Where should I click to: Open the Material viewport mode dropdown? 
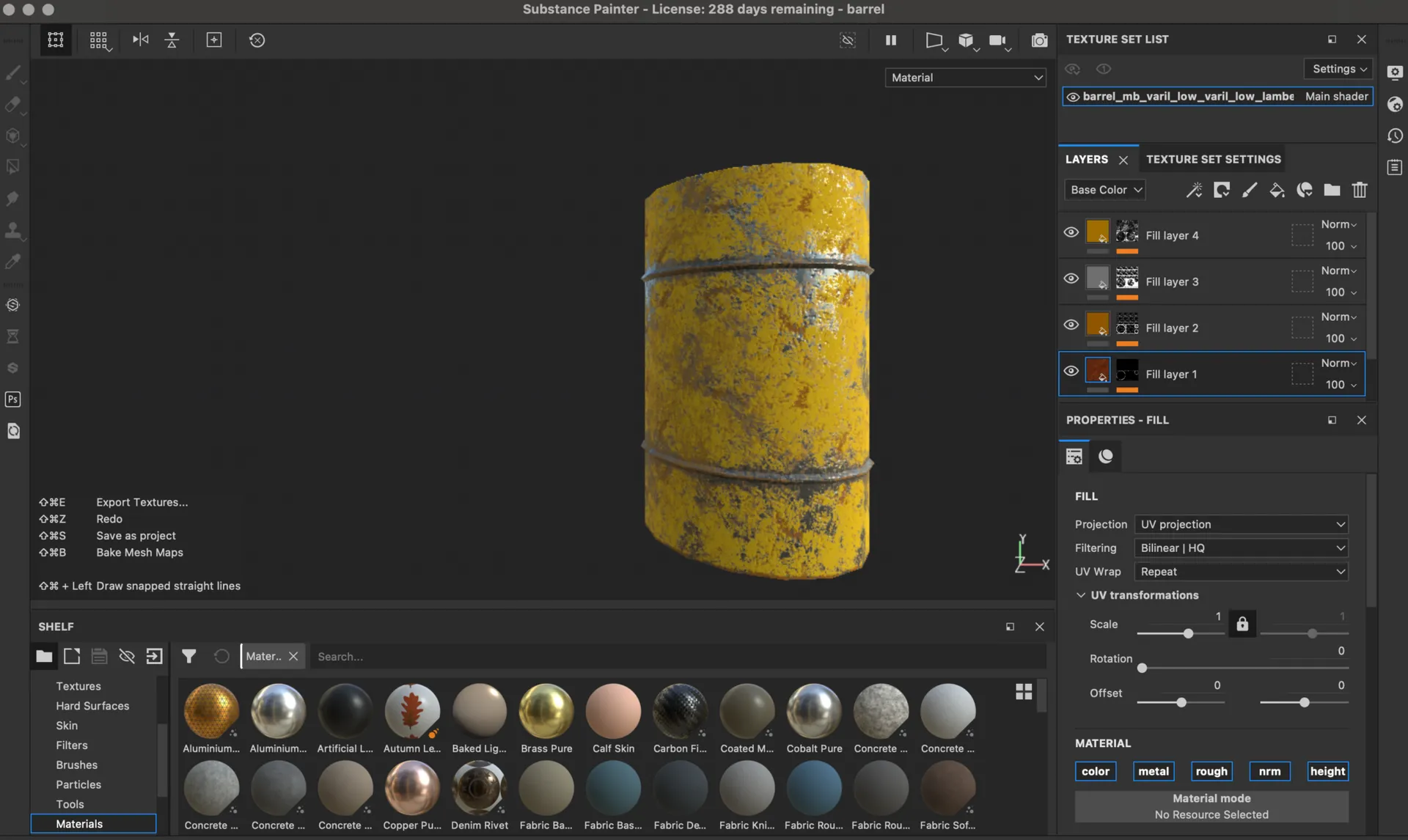(x=966, y=78)
